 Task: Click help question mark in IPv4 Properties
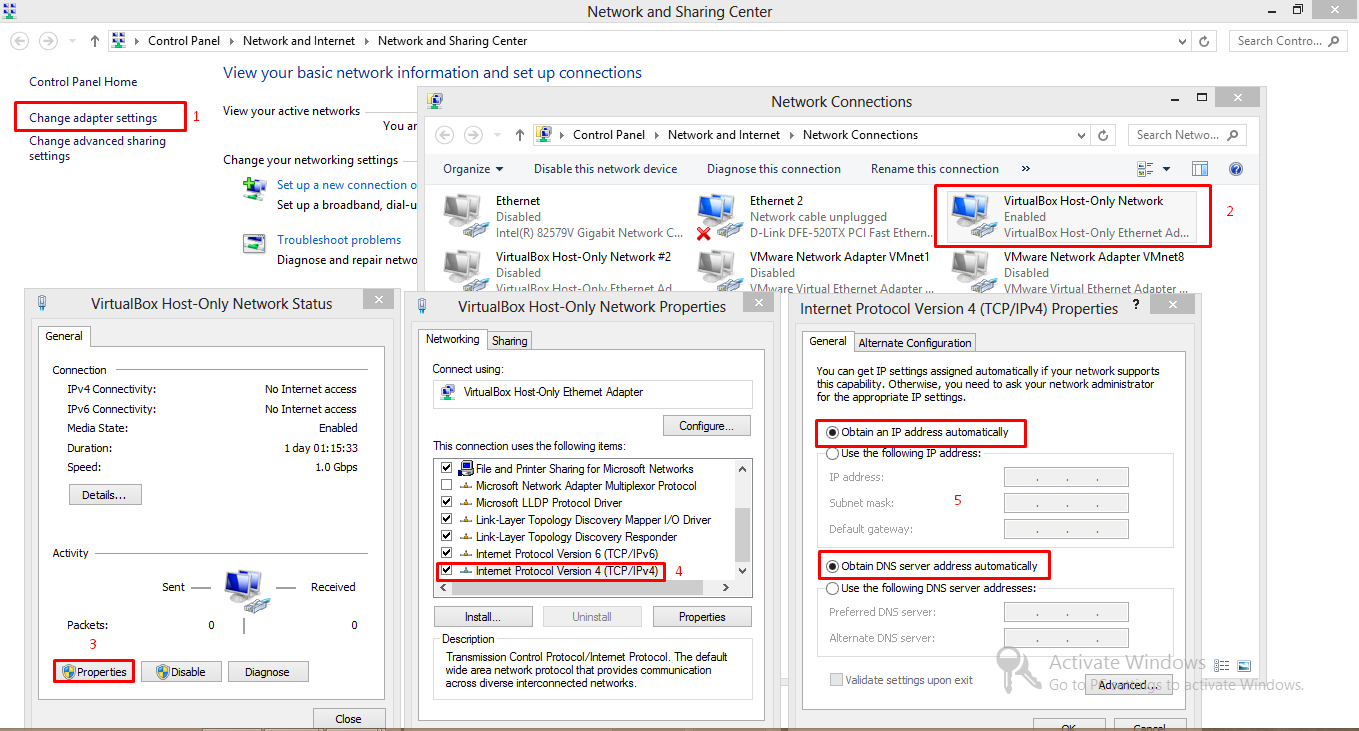pos(1136,306)
